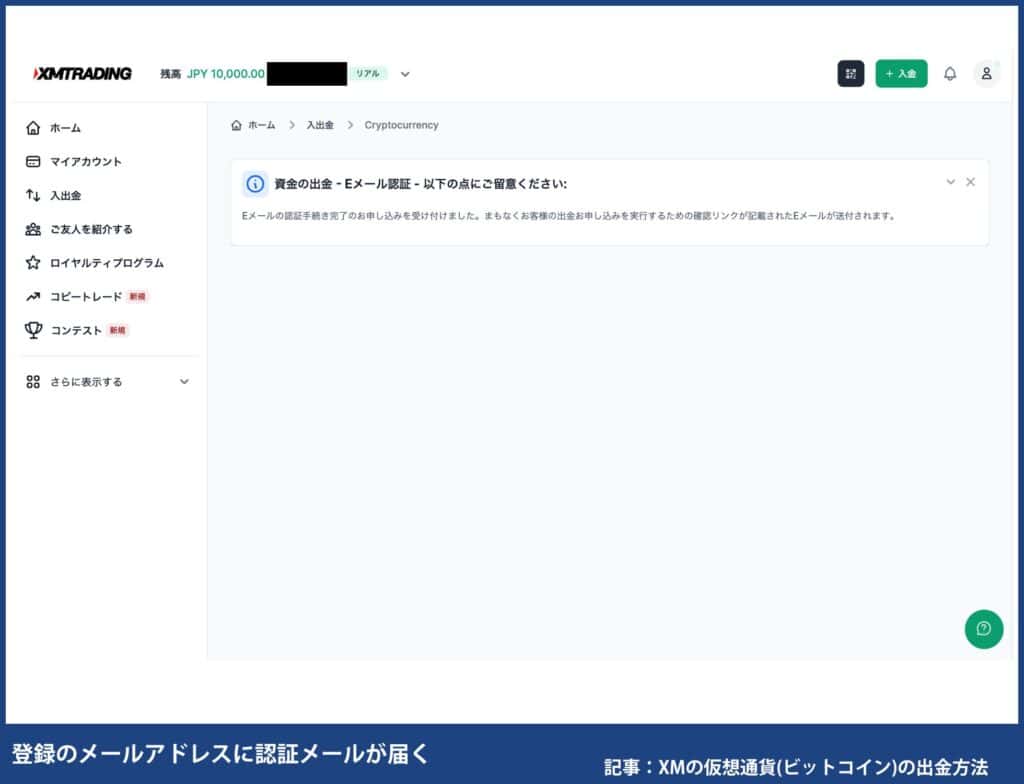Image resolution: width=1024 pixels, height=784 pixels.
Task: Dismiss the notice using the X
Action: click(970, 182)
